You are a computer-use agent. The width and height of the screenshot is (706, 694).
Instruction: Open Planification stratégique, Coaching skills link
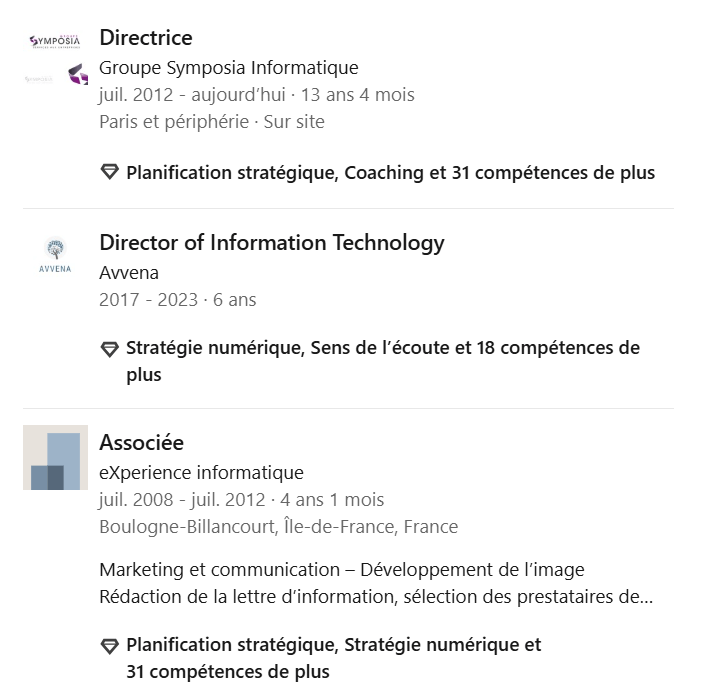click(390, 173)
